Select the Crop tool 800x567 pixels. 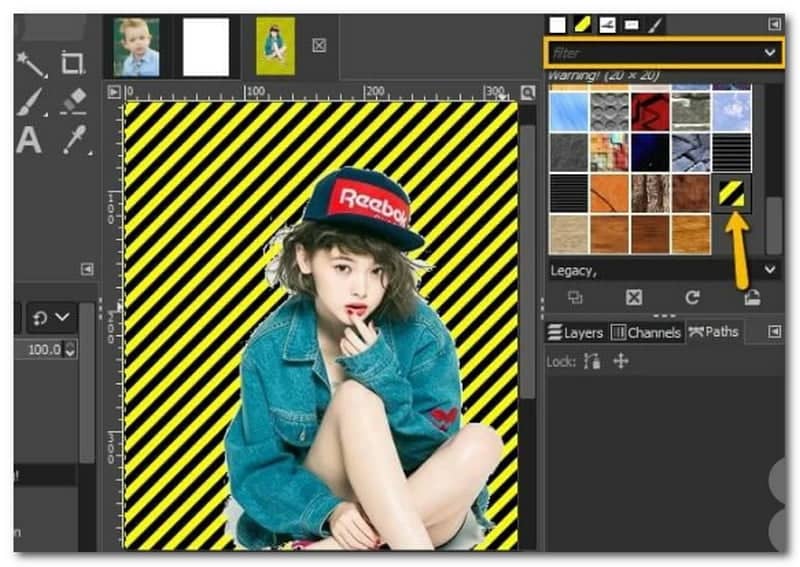pyautogui.click(x=72, y=64)
